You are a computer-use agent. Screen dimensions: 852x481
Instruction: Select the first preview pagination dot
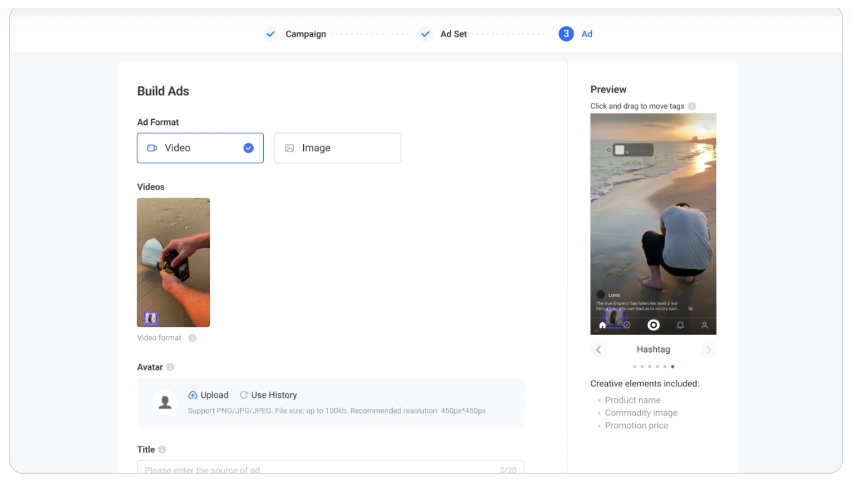(634, 367)
